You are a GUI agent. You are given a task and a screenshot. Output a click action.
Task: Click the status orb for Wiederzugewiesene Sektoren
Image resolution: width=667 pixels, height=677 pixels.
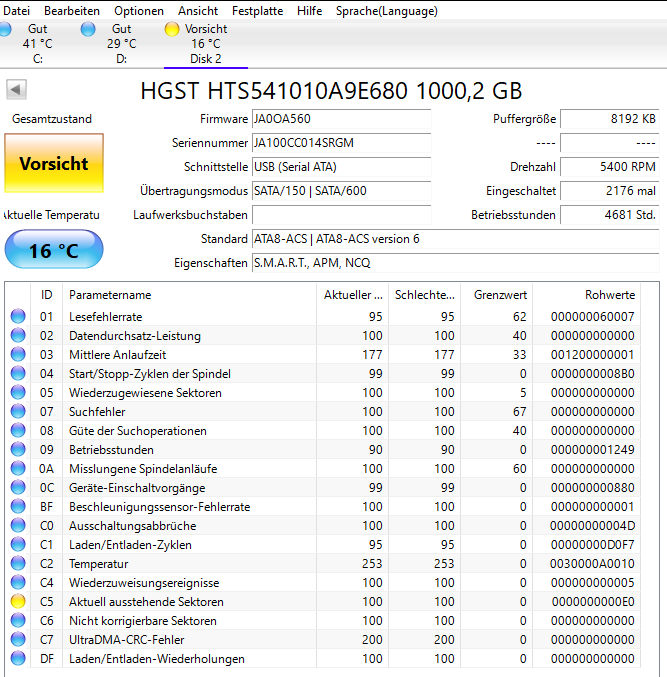(x=18, y=392)
